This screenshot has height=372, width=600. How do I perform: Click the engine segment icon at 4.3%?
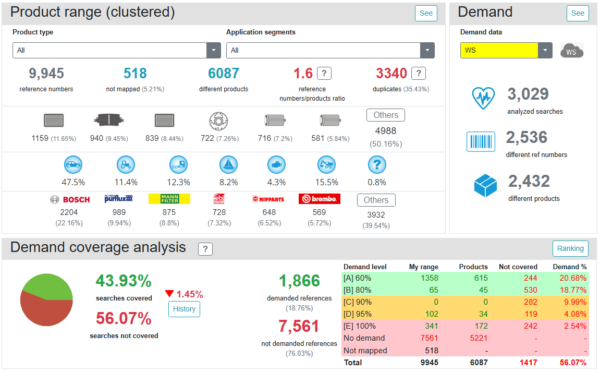pos(276,165)
